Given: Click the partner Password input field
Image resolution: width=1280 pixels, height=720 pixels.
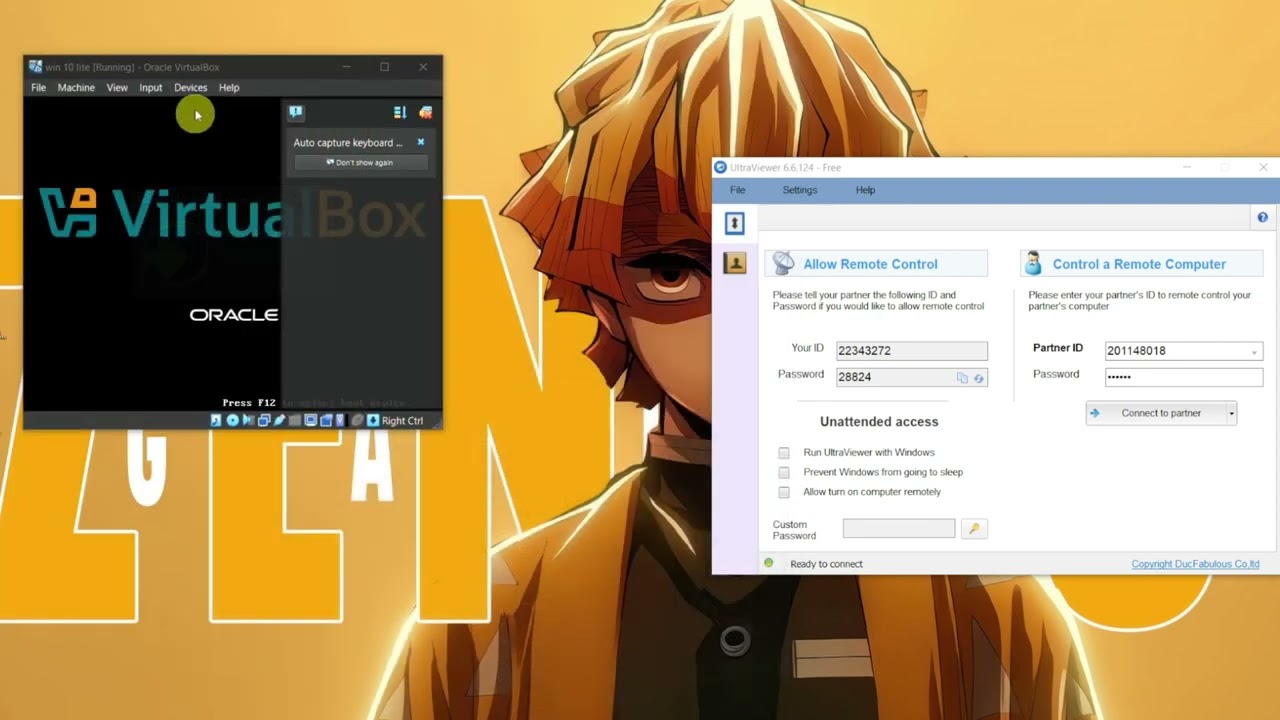Looking at the screenshot, I should click(x=1184, y=377).
